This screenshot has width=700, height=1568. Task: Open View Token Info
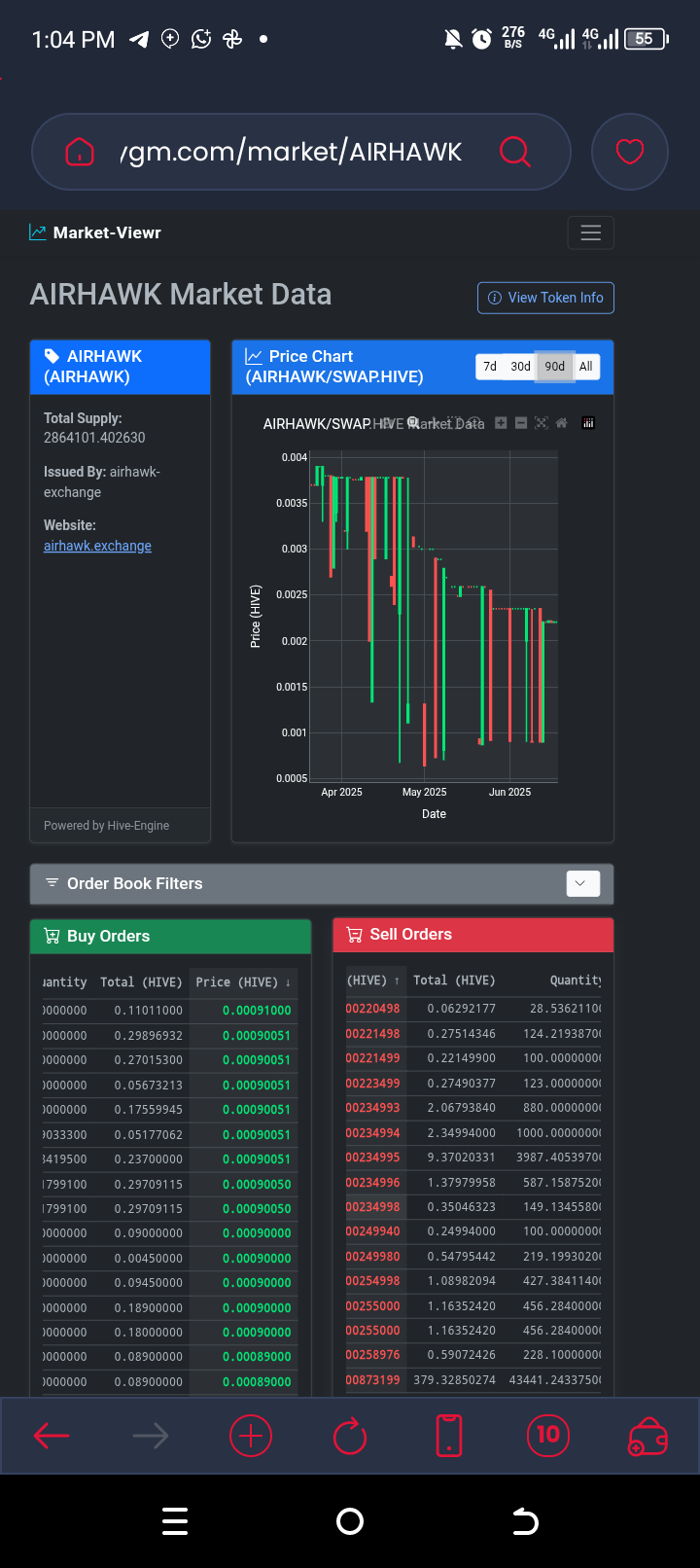(545, 298)
